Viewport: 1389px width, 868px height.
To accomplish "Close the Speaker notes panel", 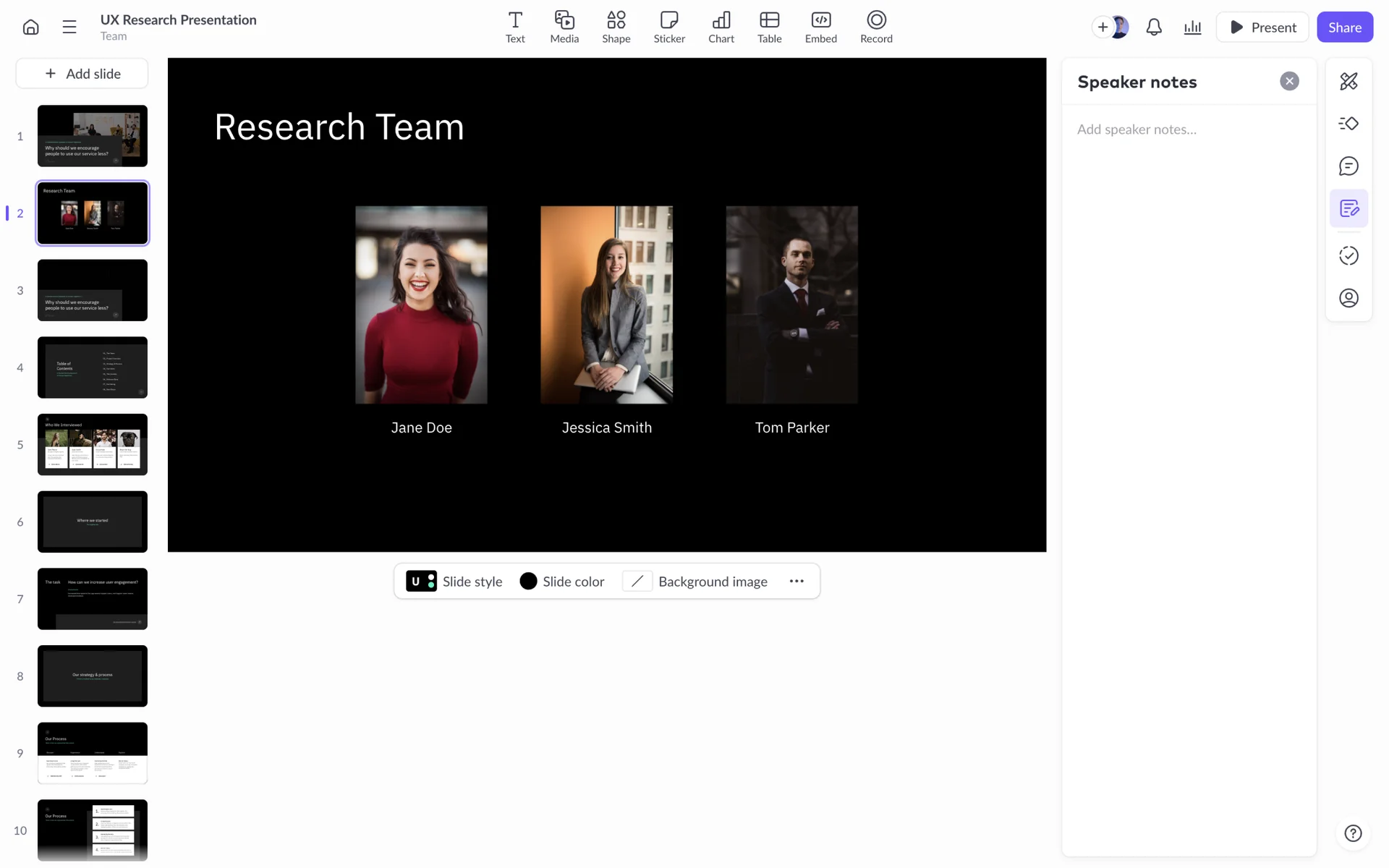I will pyautogui.click(x=1289, y=81).
